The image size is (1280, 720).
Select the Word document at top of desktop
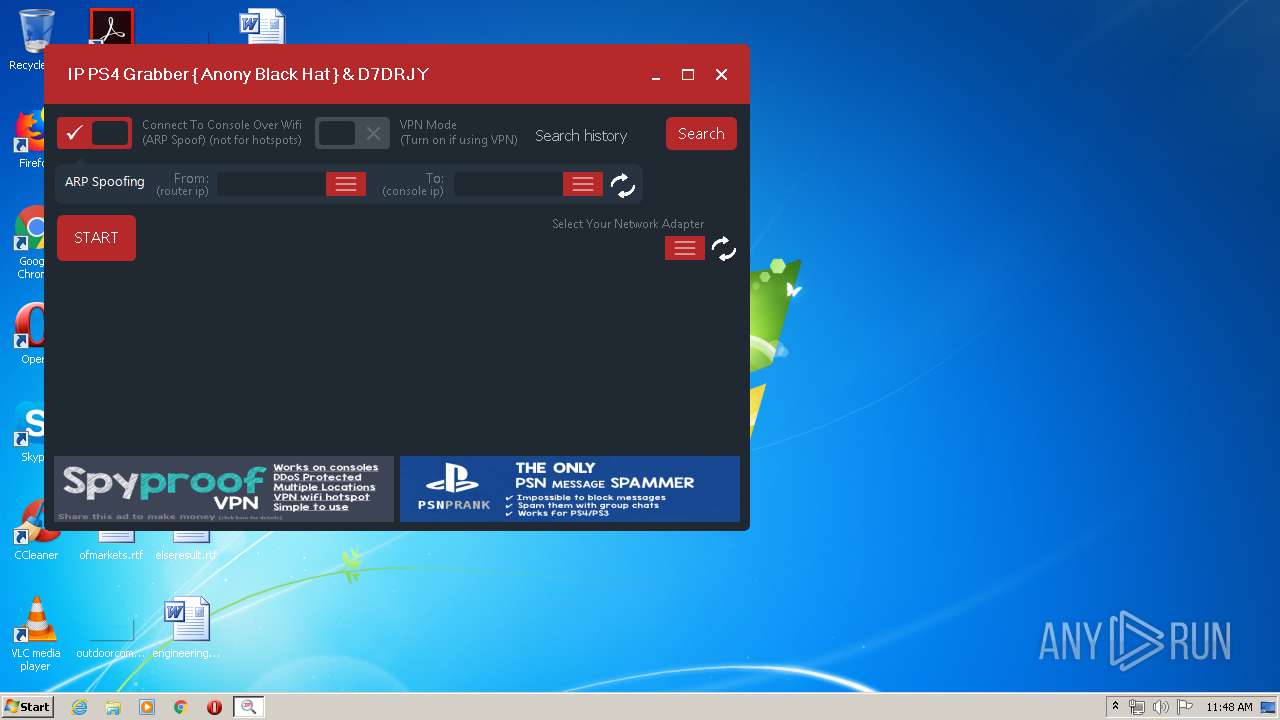click(x=262, y=26)
